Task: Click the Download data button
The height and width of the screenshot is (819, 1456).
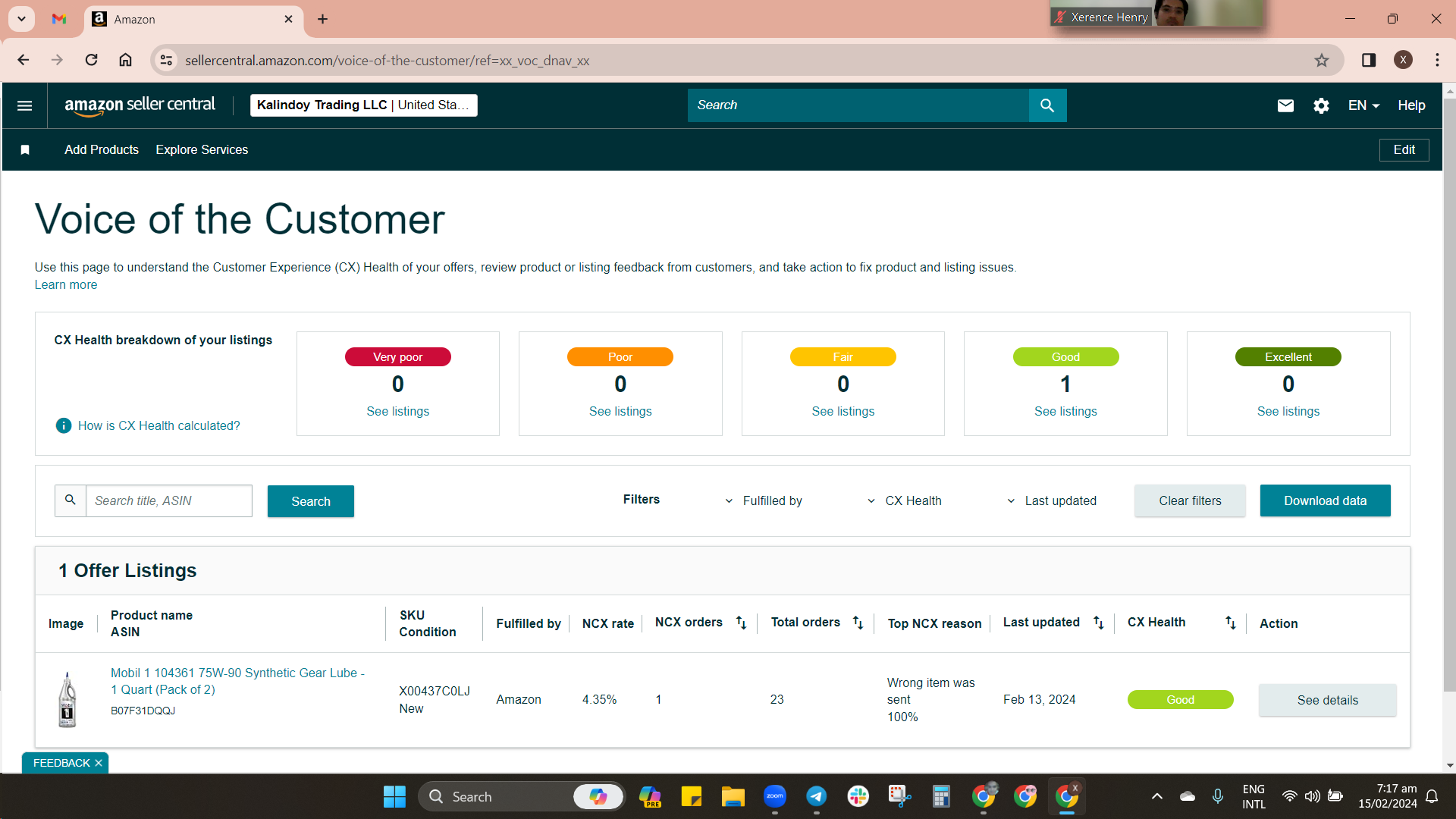Action: 1325,500
